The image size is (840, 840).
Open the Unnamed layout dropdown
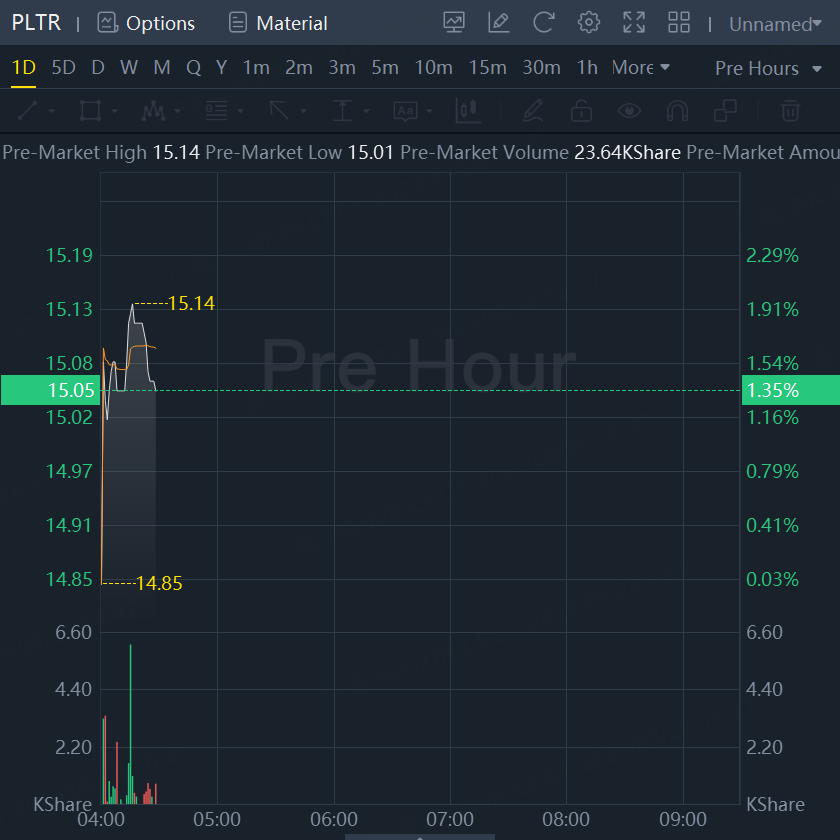[x=775, y=24]
